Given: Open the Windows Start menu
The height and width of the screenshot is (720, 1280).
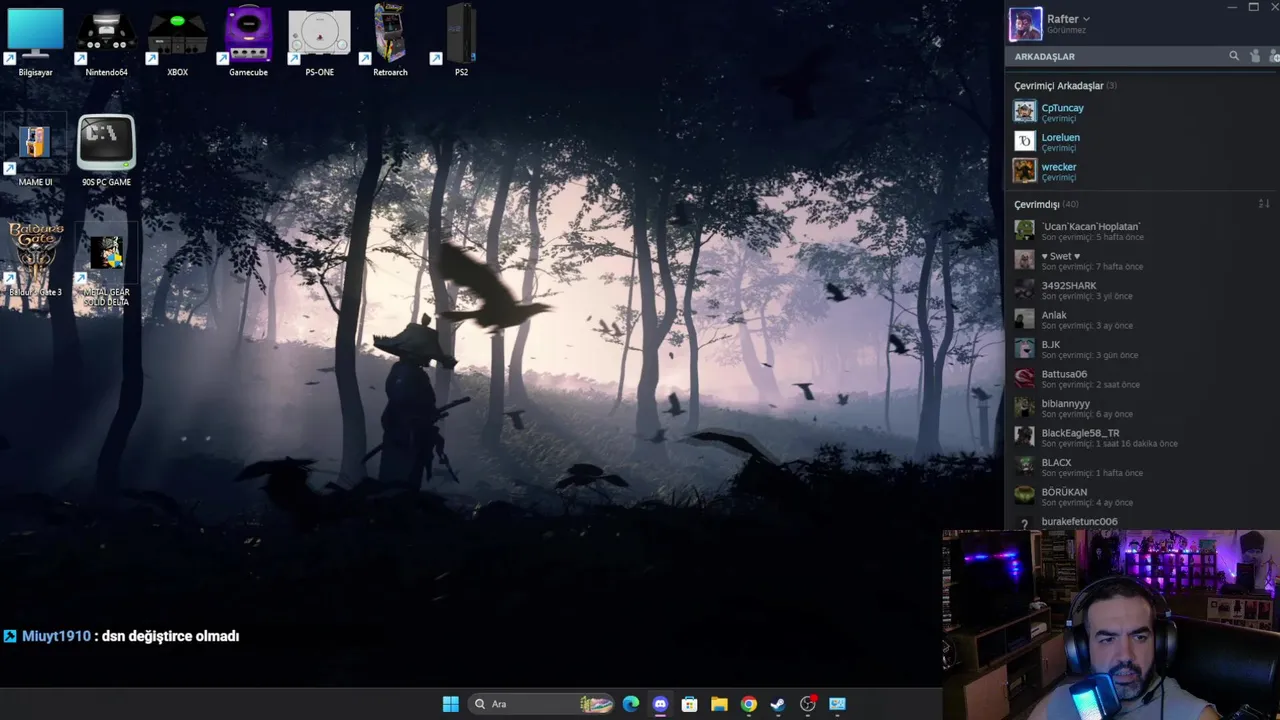Looking at the screenshot, I should tap(451, 704).
